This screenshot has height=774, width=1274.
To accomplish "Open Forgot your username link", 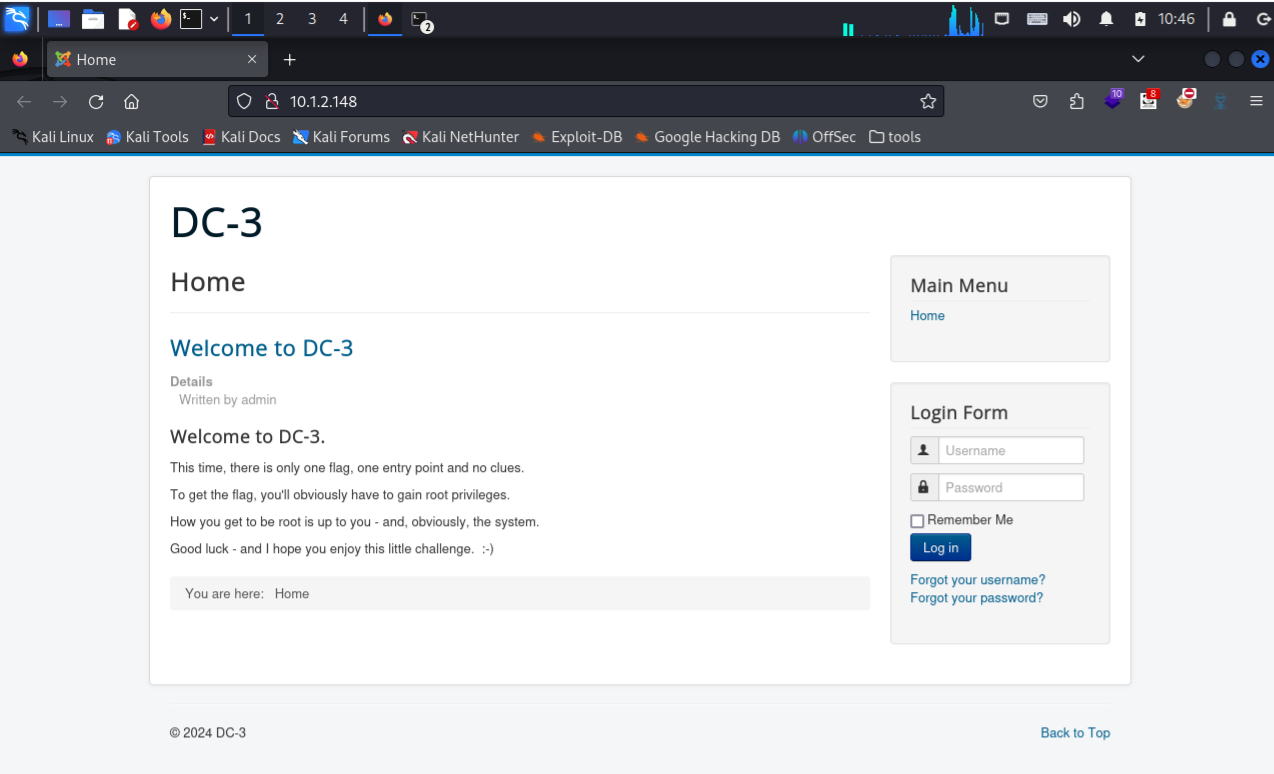I will click(977, 580).
